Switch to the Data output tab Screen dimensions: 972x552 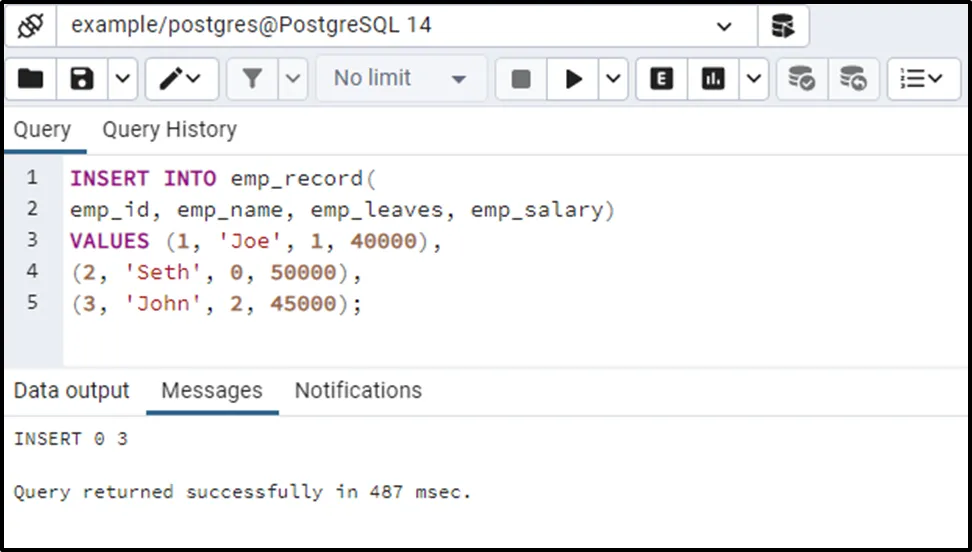point(72,390)
